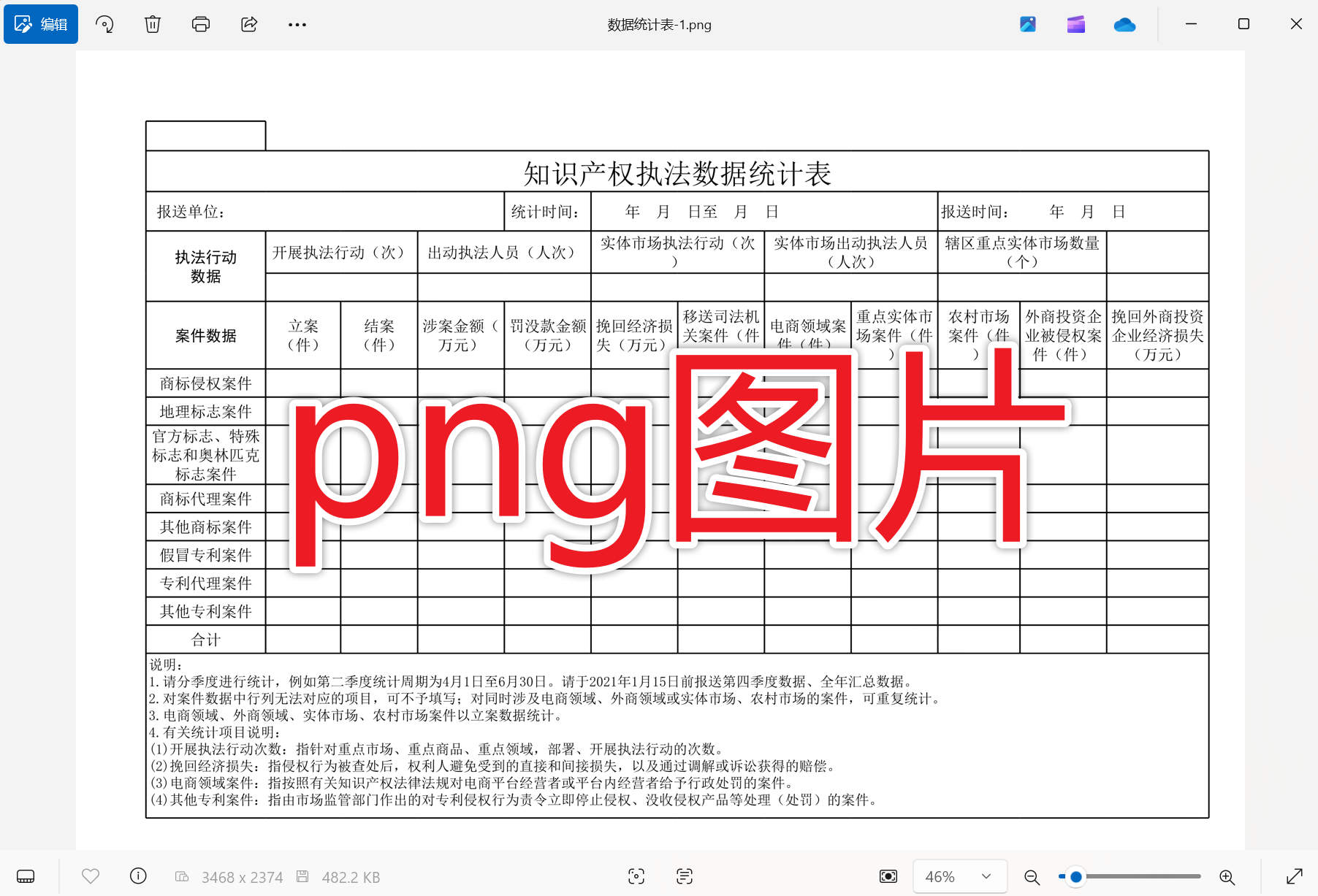The image size is (1318, 896).
Task: Mark the image as favorite
Action: [91, 876]
